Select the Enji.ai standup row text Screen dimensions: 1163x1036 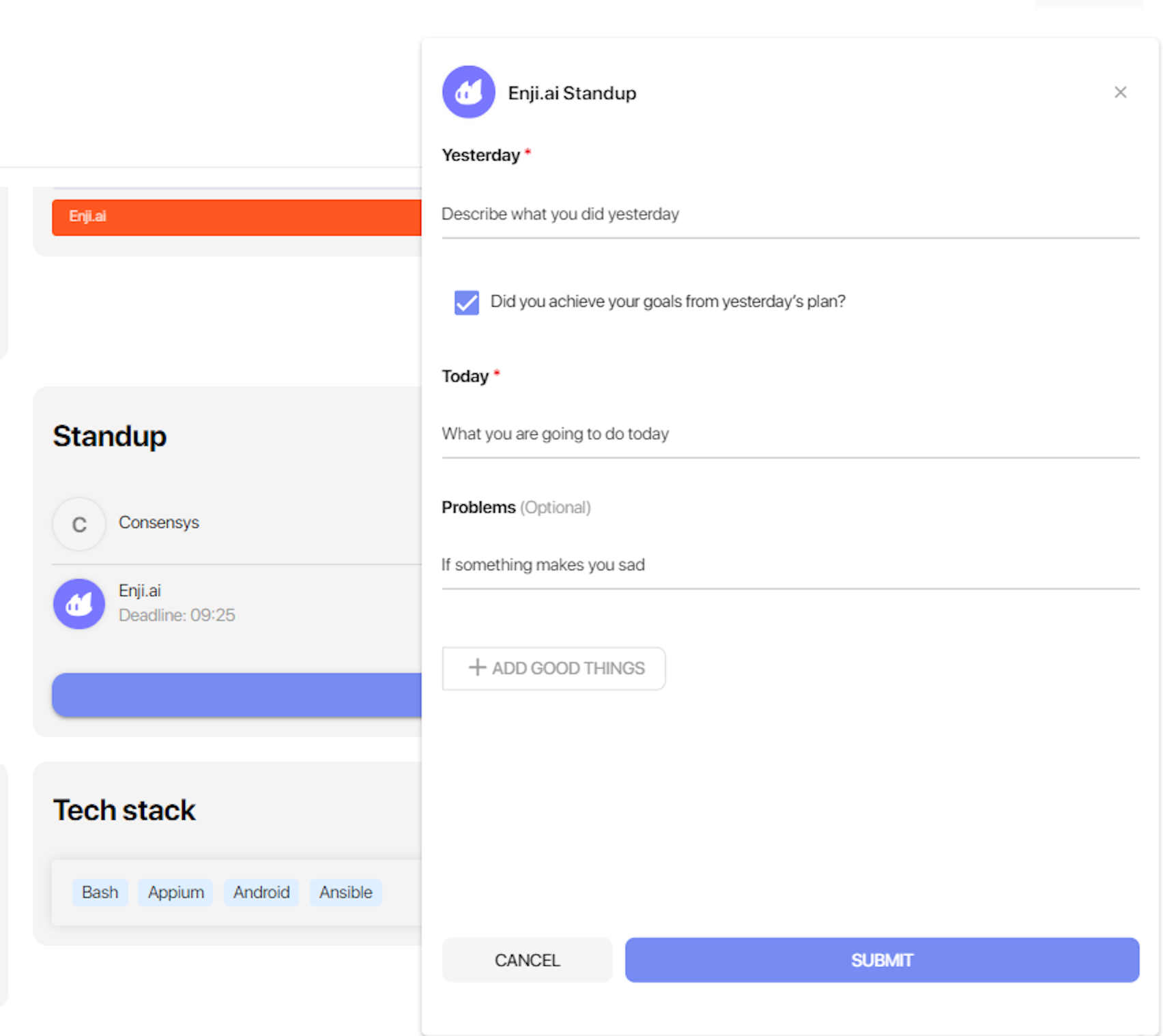(140, 590)
